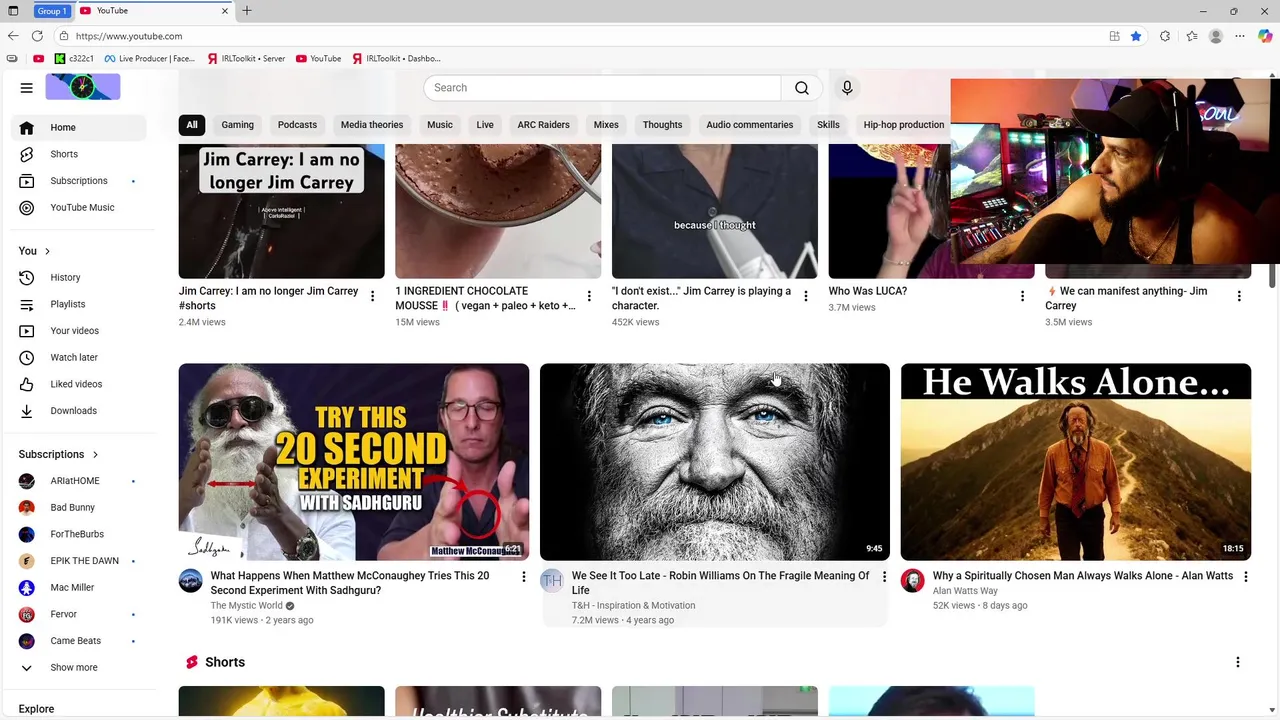Open Subscriptions in the sidebar
This screenshot has height=720, width=1280.
coord(79,181)
